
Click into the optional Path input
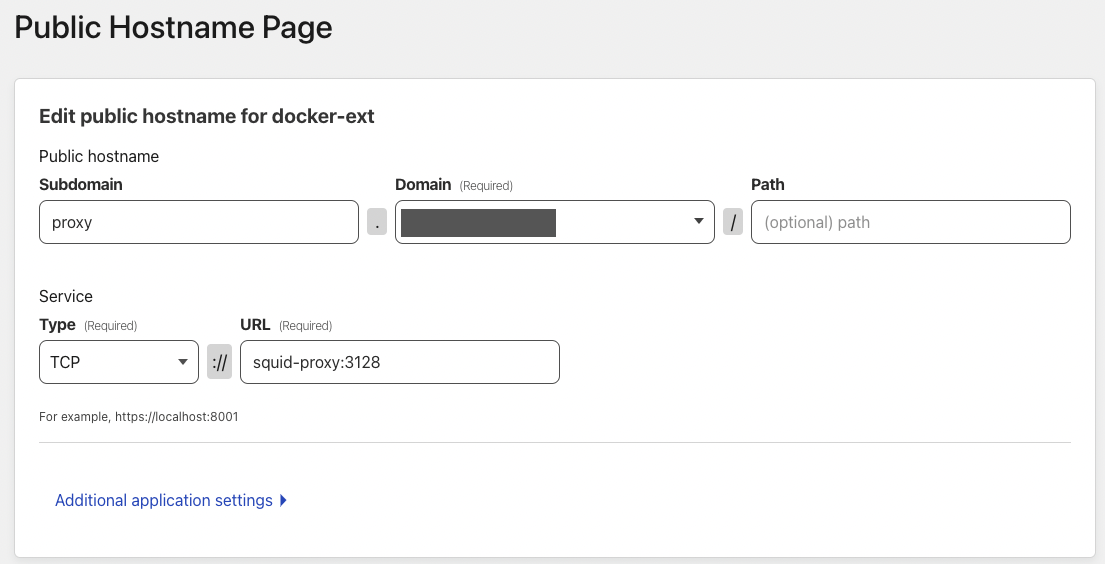click(910, 223)
